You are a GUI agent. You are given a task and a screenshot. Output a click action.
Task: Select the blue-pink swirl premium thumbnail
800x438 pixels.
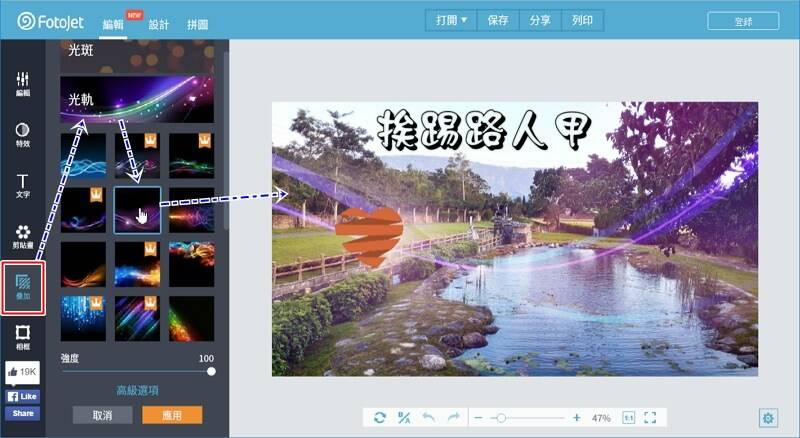click(x=83, y=210)
